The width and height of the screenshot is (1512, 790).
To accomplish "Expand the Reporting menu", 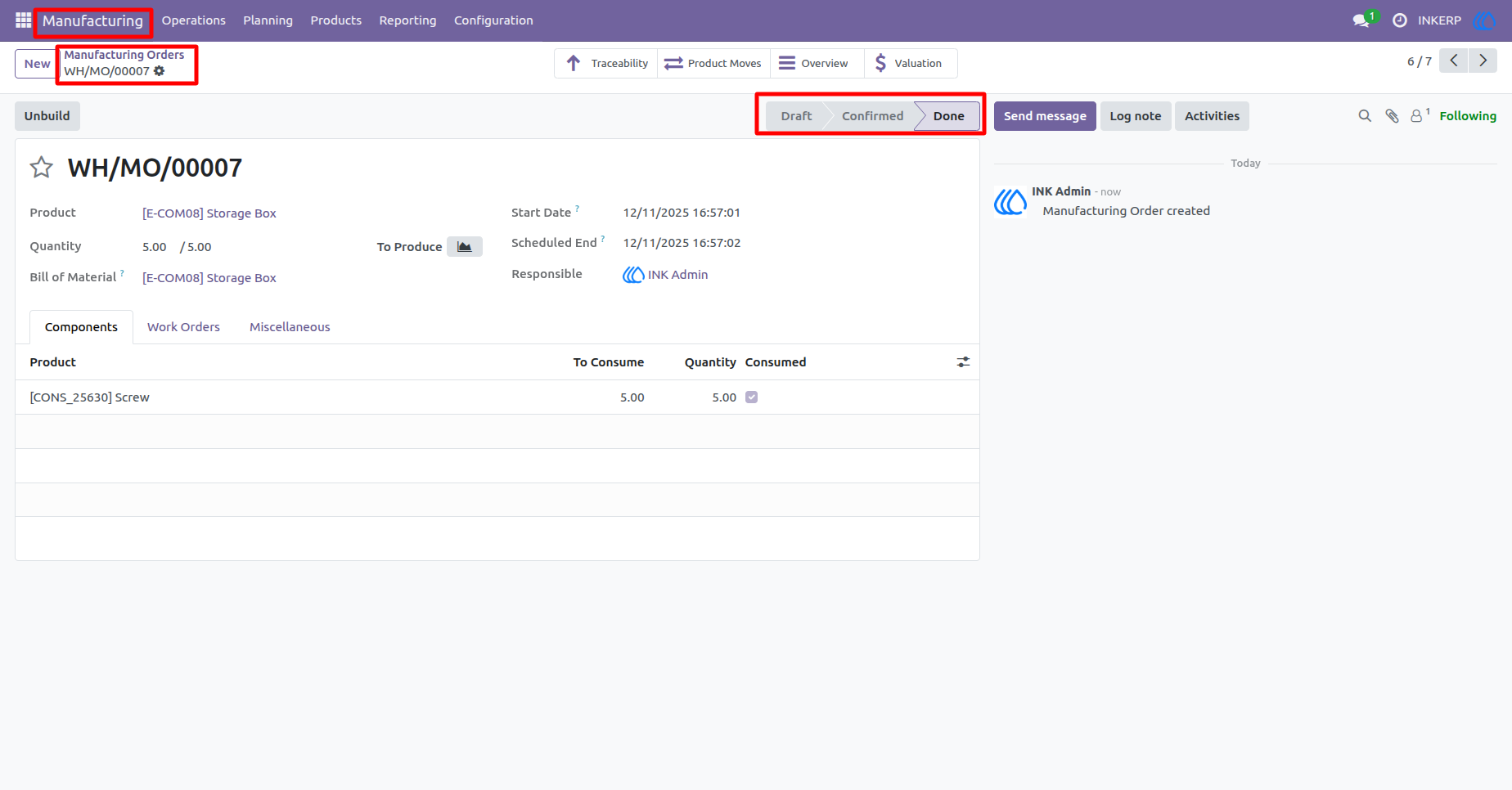I will 407,20.
